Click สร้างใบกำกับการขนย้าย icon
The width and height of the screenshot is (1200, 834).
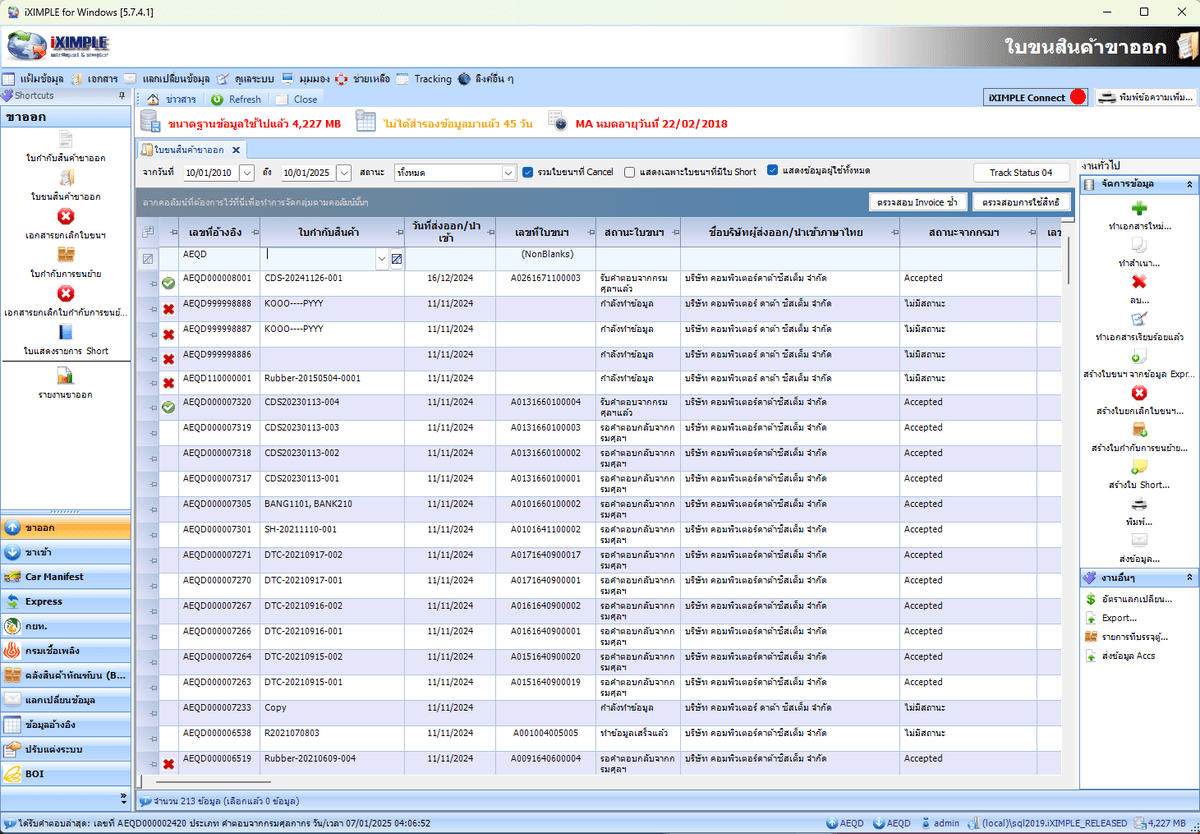(x=1139, y=430)
